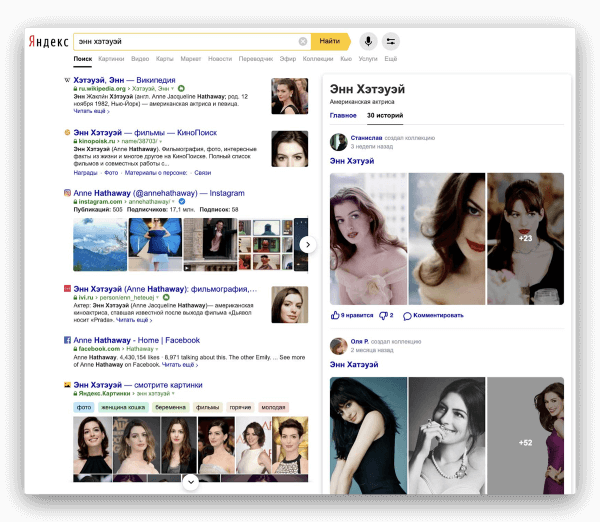Screen dimensions: 600x522
Task: Clear the search query with X icon
Action: 303,41
